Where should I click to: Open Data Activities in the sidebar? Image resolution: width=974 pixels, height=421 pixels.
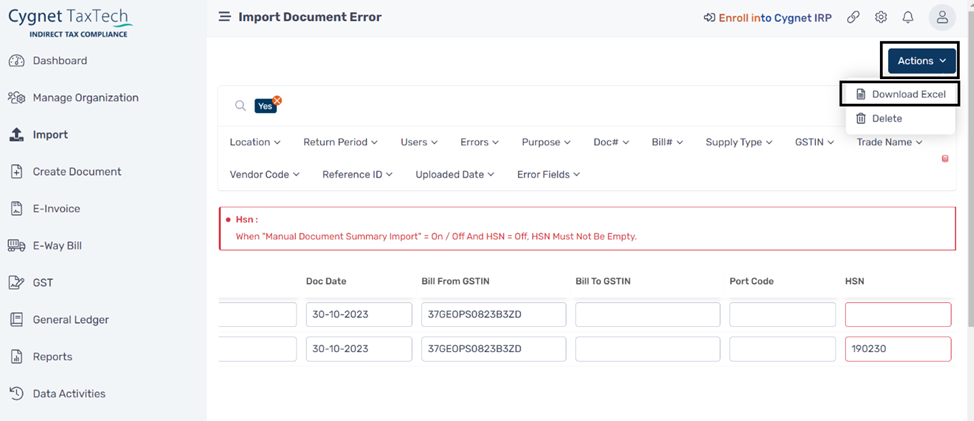point(69,394)
